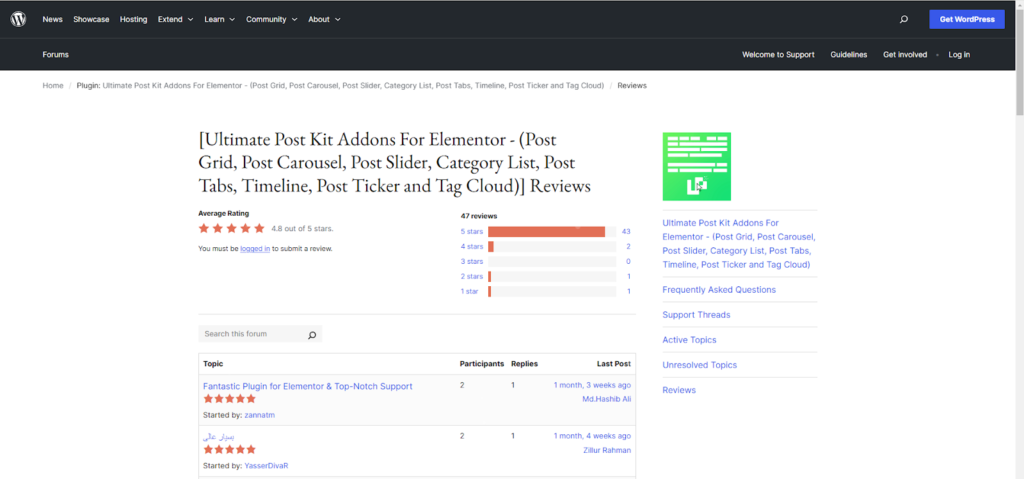This screenshot has width=1024, height=479.
Task: Open the Hosting menu item
Action: pyautogui.click(x=133, y=19)
